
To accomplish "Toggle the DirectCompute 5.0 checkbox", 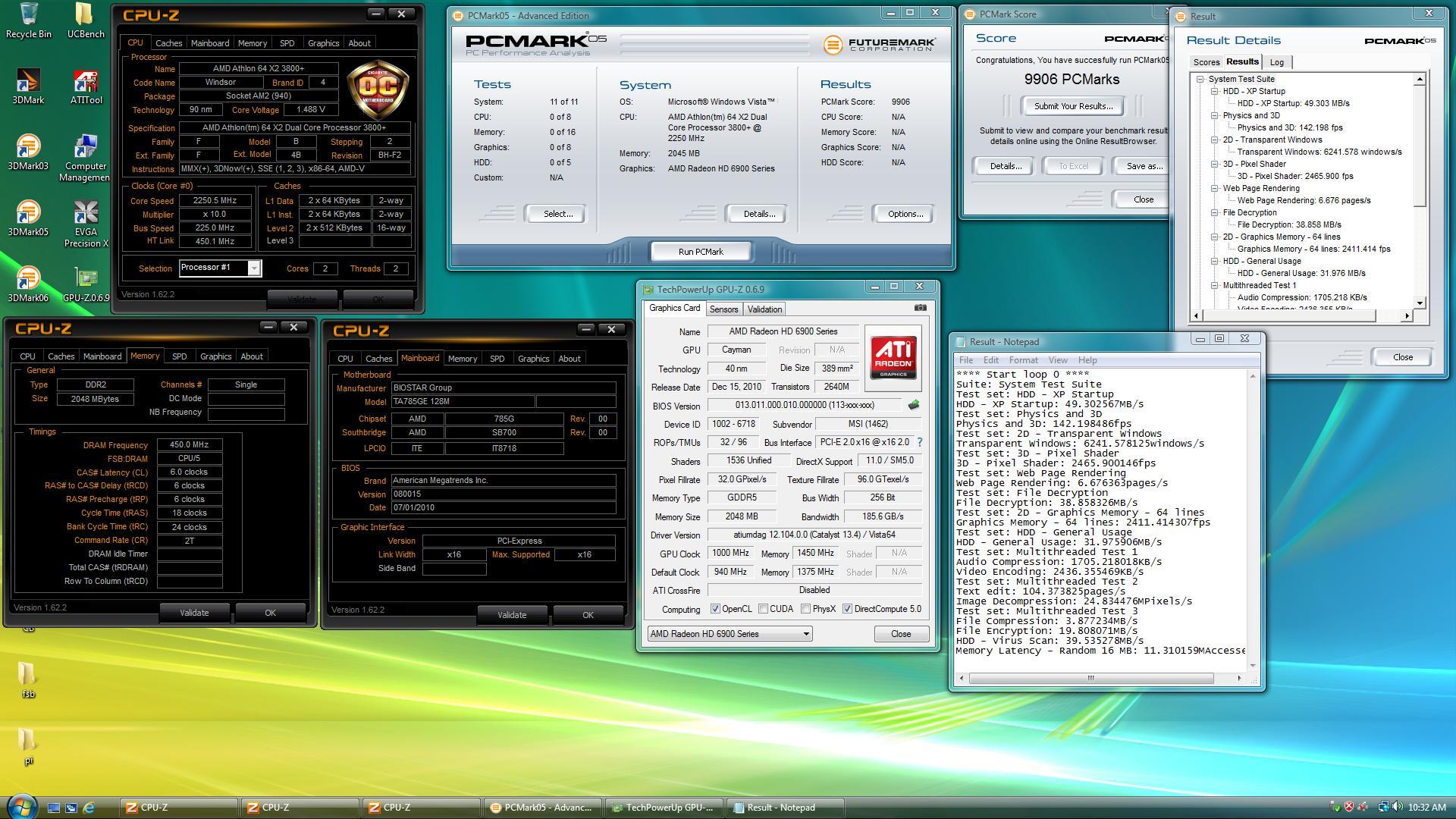I will pos(847,609).
